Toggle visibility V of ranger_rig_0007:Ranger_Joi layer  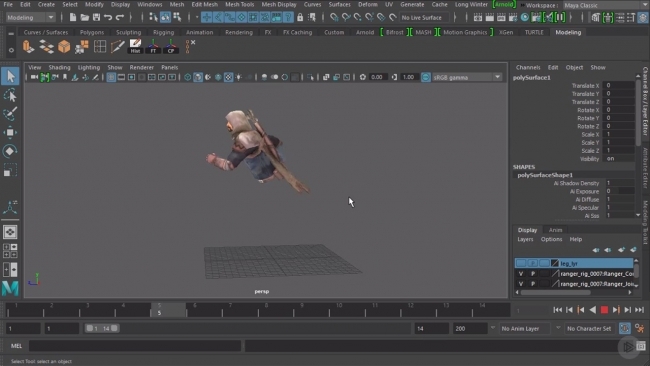pyautogui.click(x=521, y=284)
